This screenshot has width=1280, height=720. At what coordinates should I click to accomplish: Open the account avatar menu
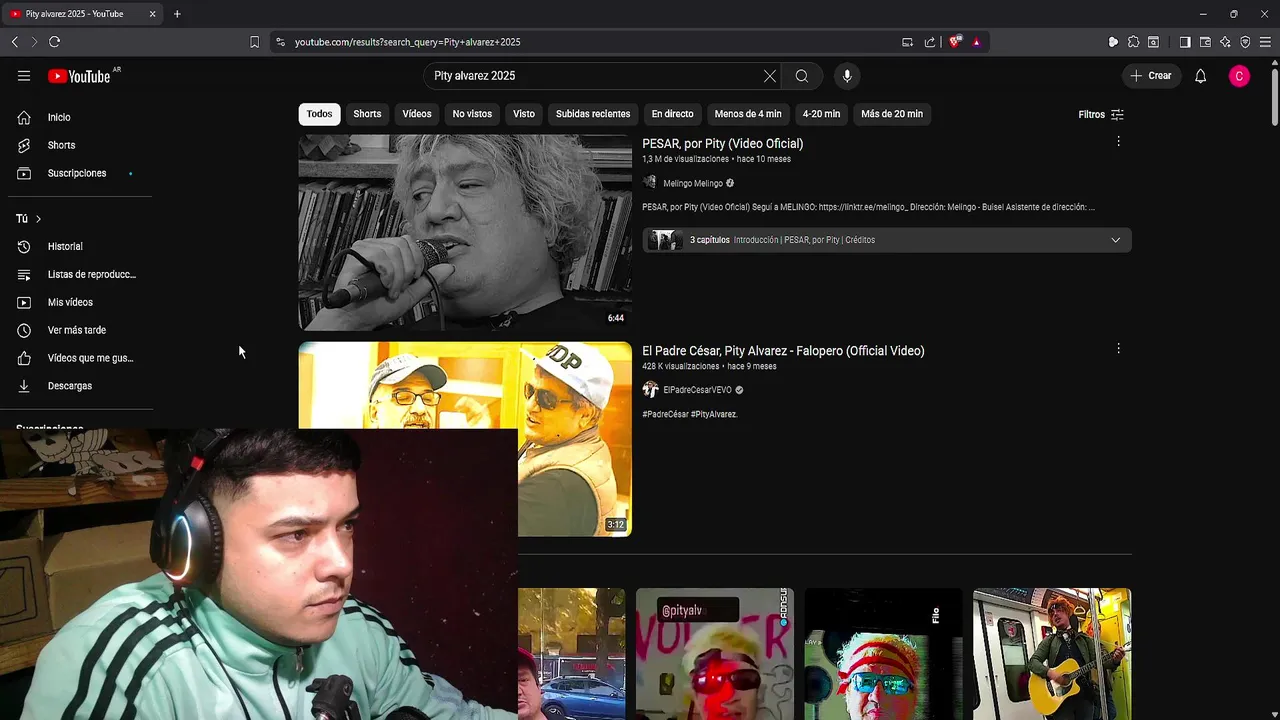(1239, 76)
